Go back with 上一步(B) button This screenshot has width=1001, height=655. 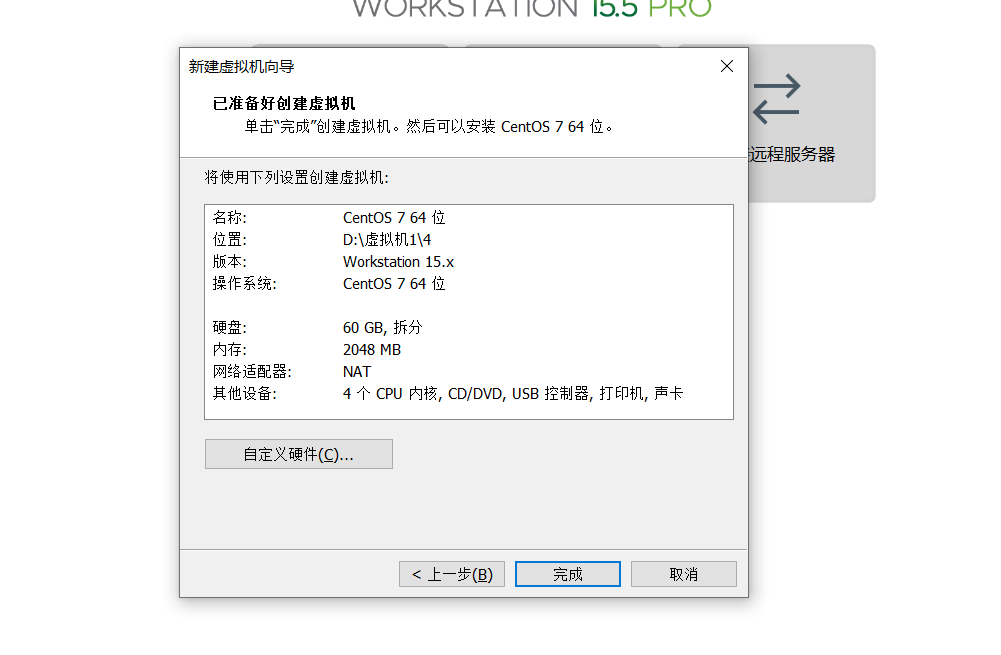tap(452, 574)
